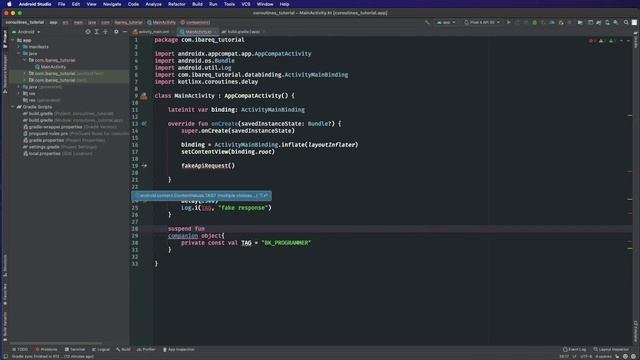640x360 pixels.
Task: Click the Debug app bug icon
Action: click(x=535, y=22)
